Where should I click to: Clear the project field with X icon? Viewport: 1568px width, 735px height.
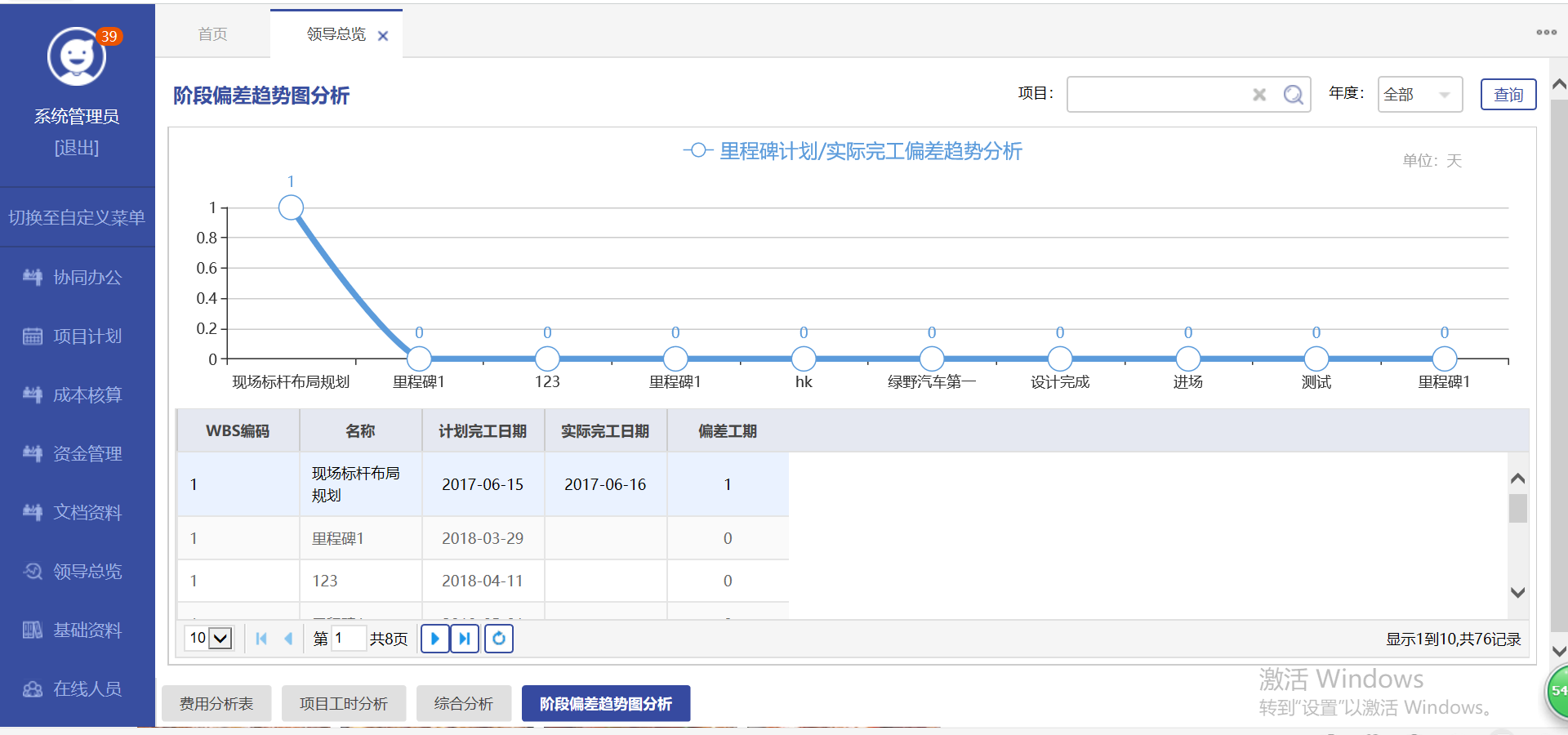click(1259, 95)
